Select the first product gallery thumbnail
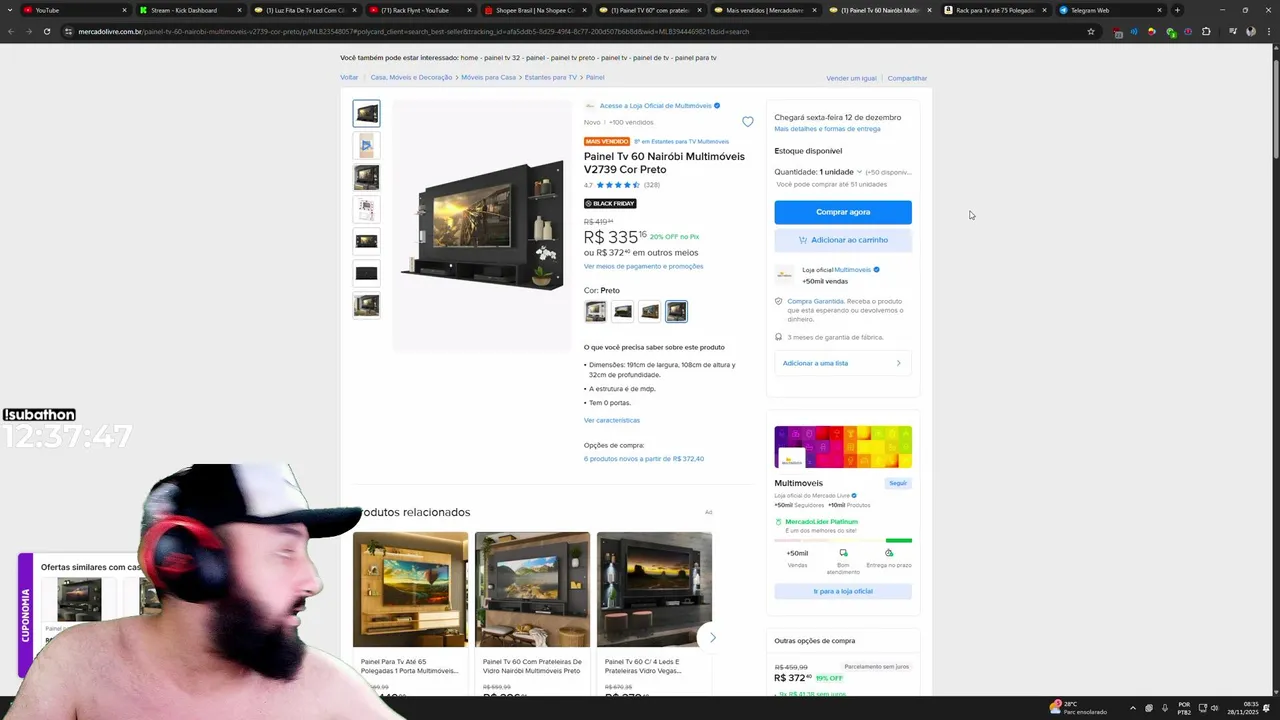1280x720 pixels. point(366,113)
